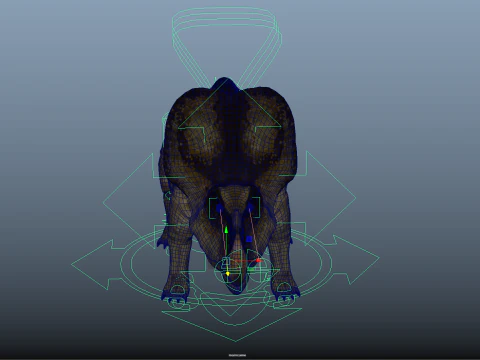
Task: Select the red X-axis manipulator handle
Action: [x=258, y=260]
